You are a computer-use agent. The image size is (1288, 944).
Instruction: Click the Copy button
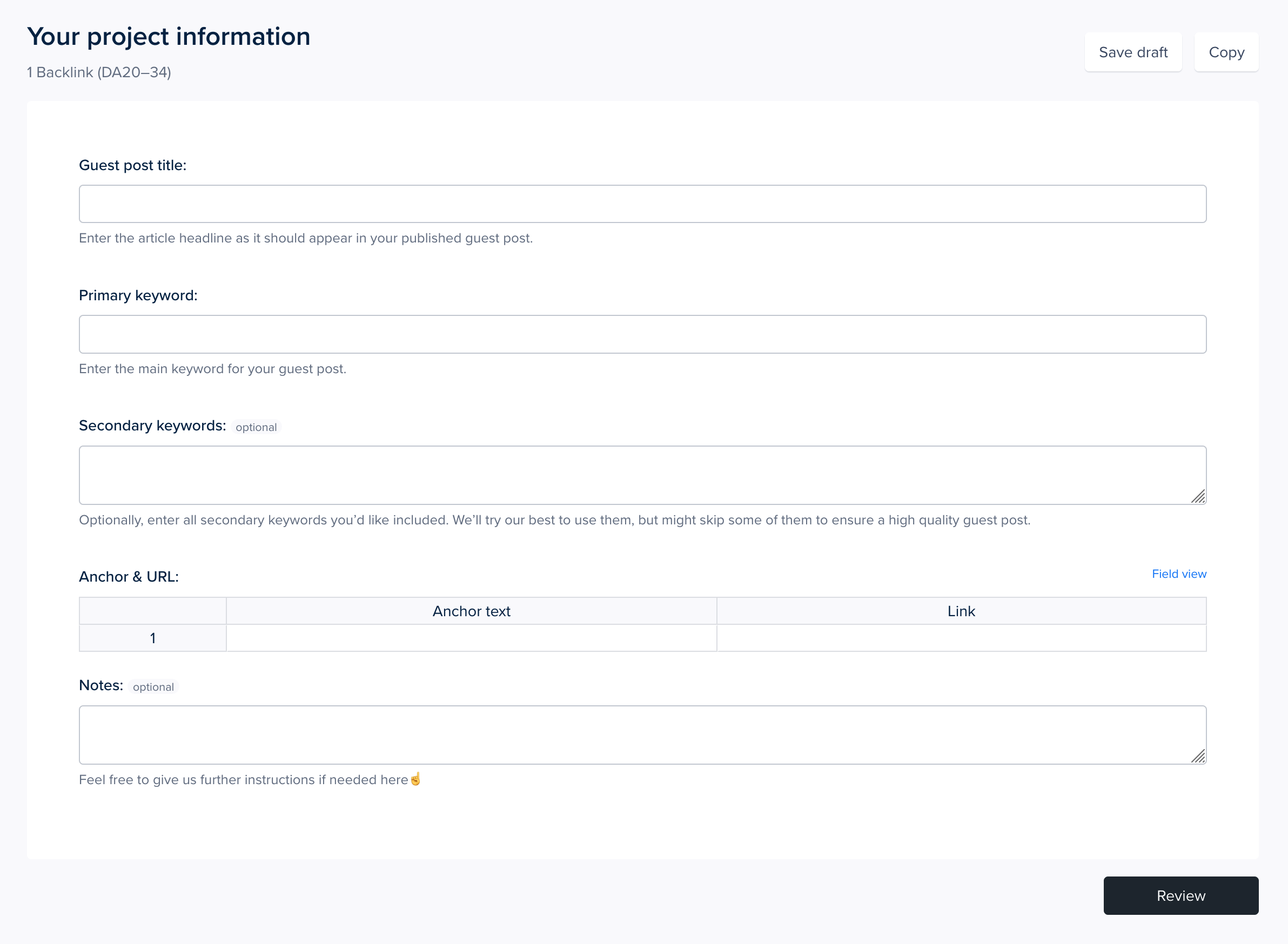pyautogui.click(x=1226, y=52)
